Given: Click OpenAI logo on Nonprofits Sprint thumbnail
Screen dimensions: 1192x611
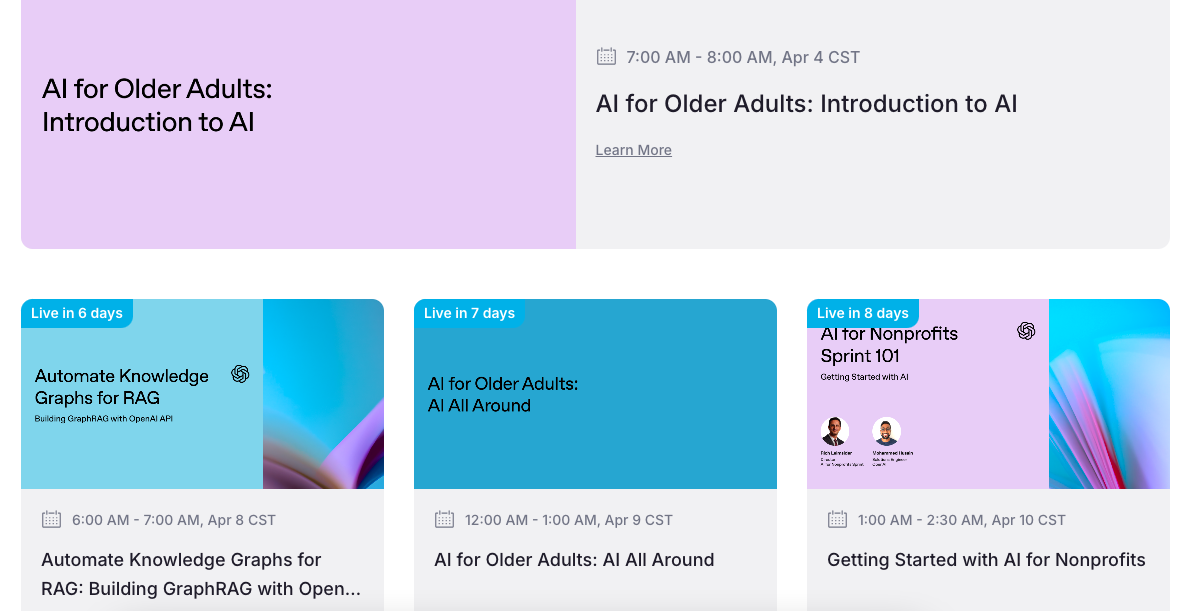Looking at the screenshot, I should 1026,331.
